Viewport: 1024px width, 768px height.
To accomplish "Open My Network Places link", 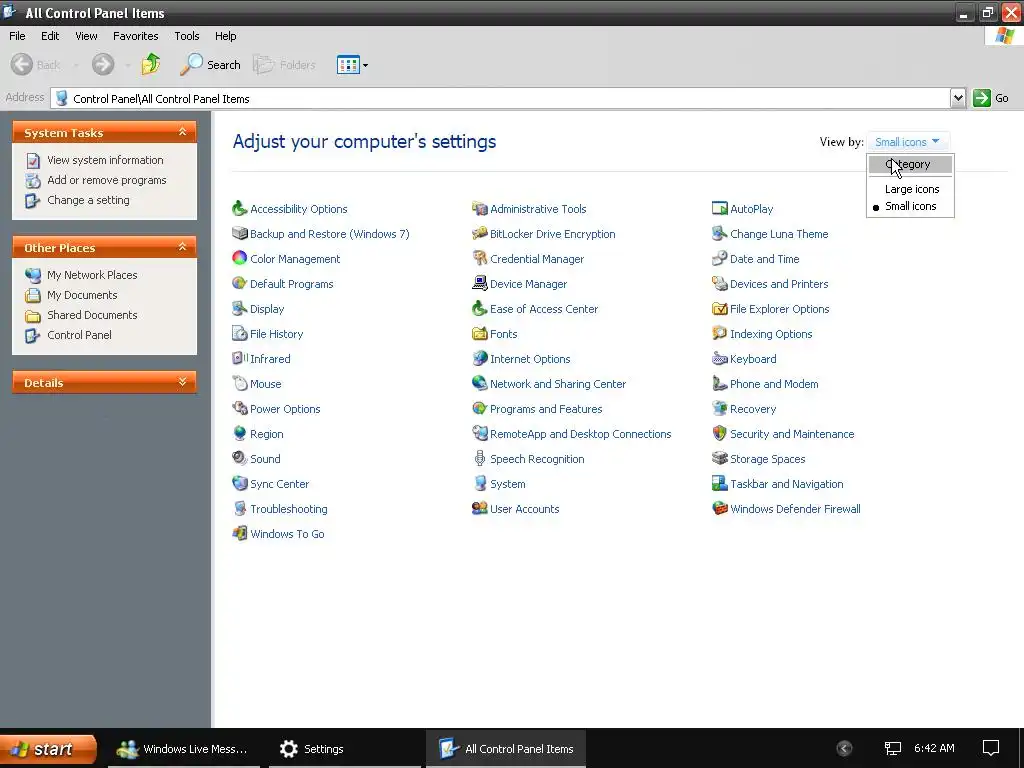I will pyautogui.click(x=92, y=275).
